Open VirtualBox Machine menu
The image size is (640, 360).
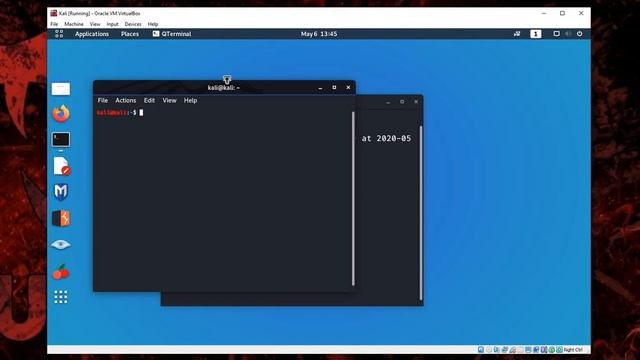(74, 24)
